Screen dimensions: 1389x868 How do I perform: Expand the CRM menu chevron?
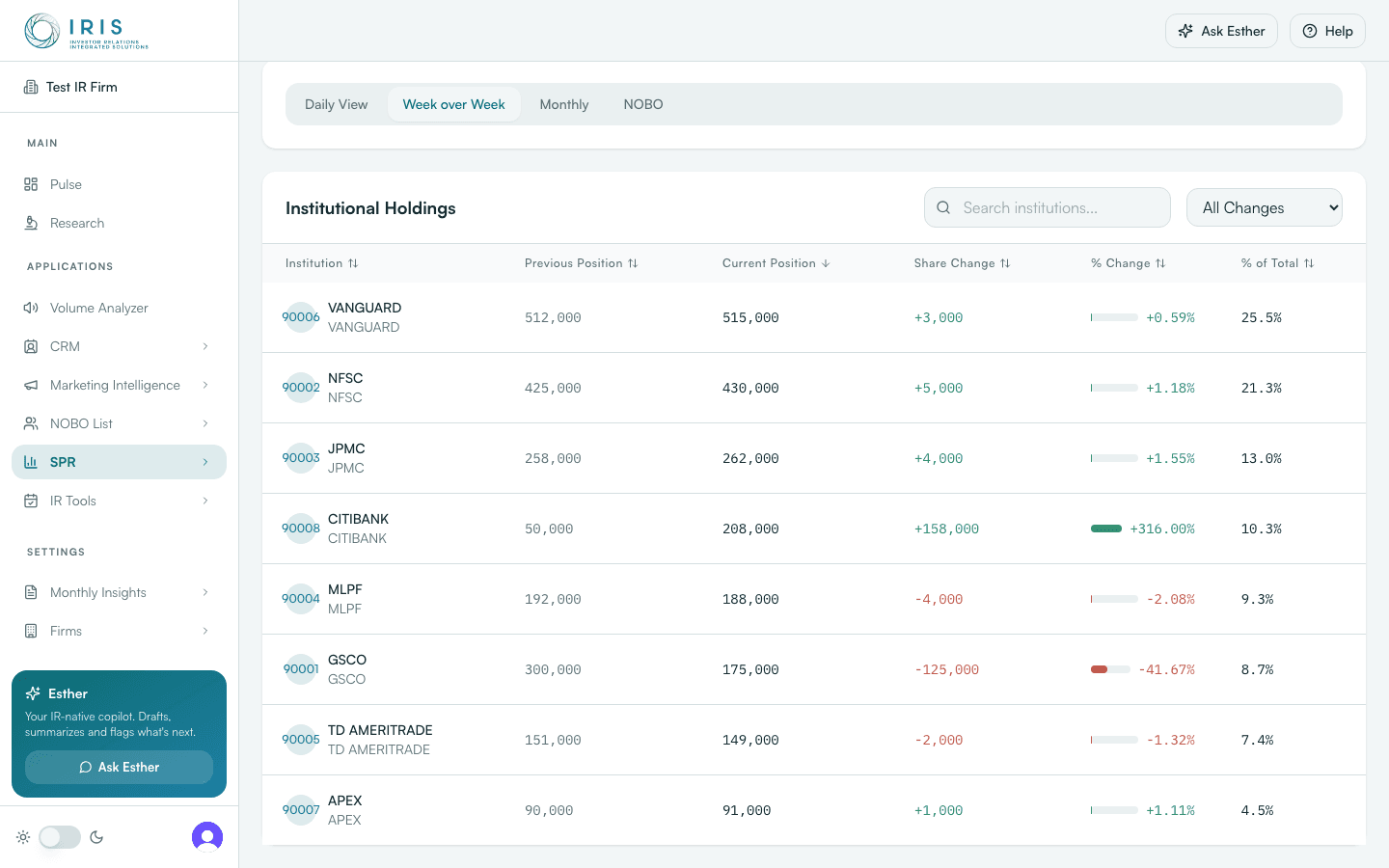coord(205,346)
